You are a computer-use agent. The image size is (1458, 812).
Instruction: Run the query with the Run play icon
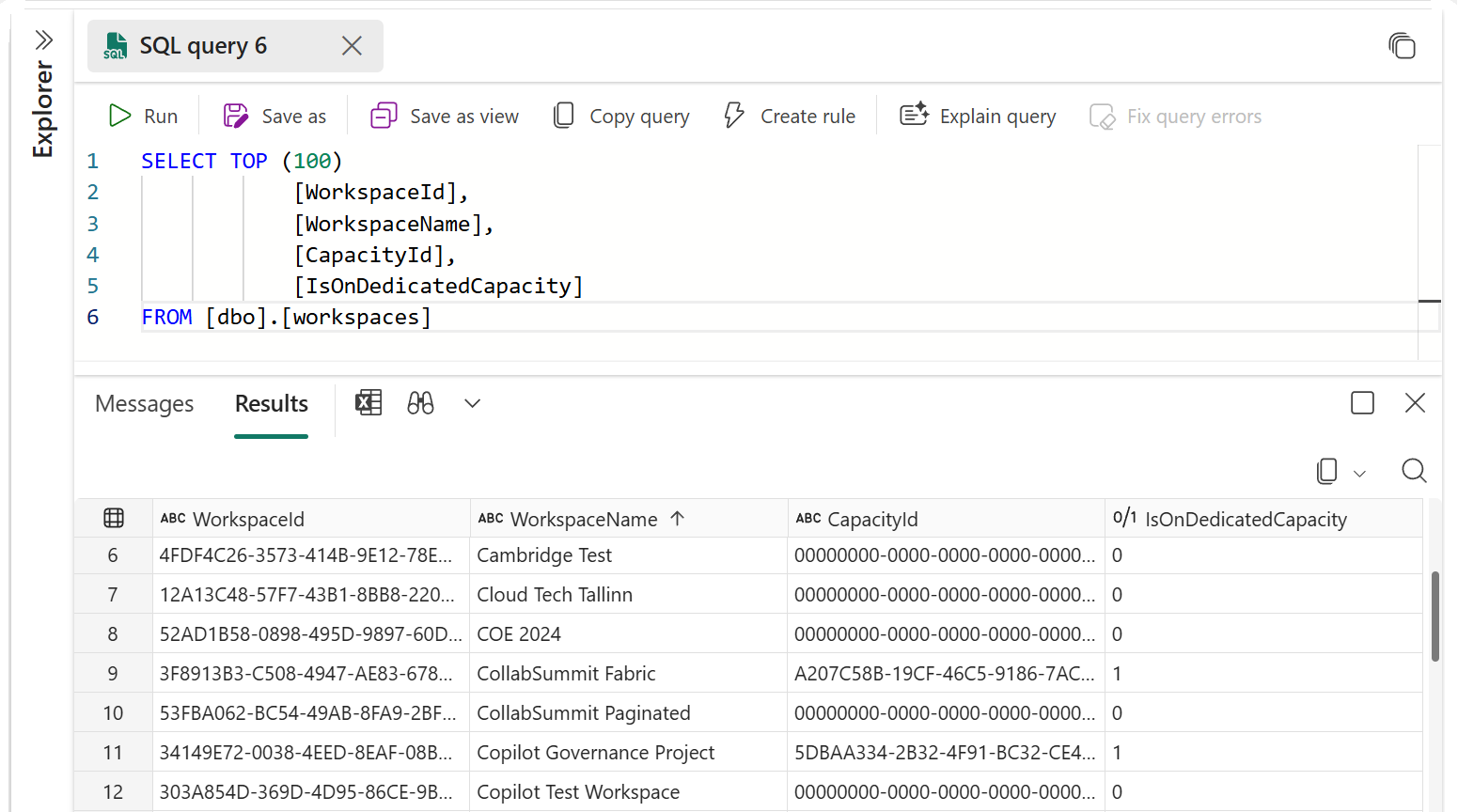pos(119,116)
